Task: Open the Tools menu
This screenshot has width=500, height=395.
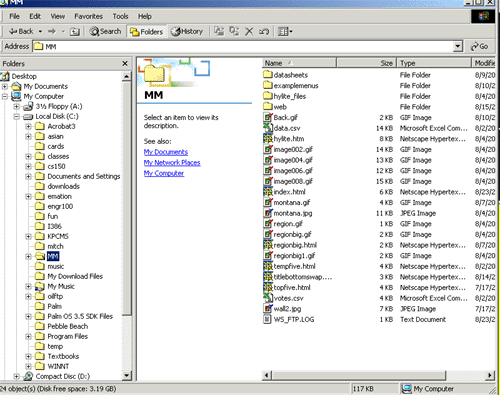Action: tap(120, 16)
